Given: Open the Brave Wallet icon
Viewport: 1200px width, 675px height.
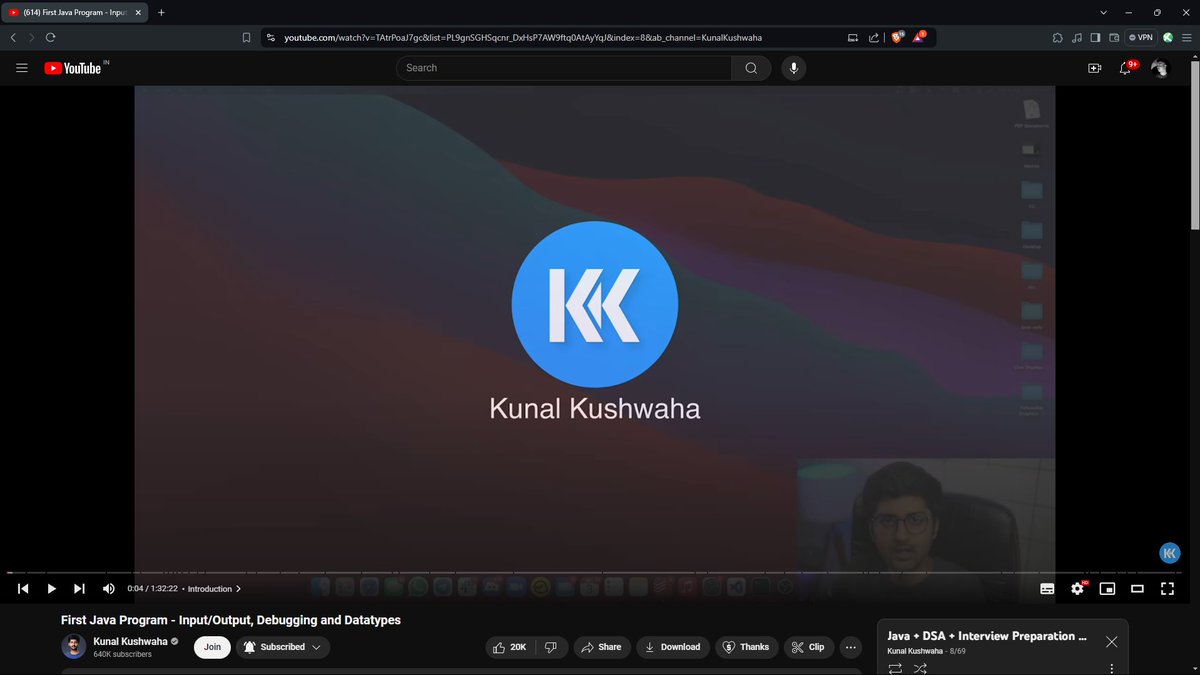Looking at the screenshot, I should tap(1113, 37).
